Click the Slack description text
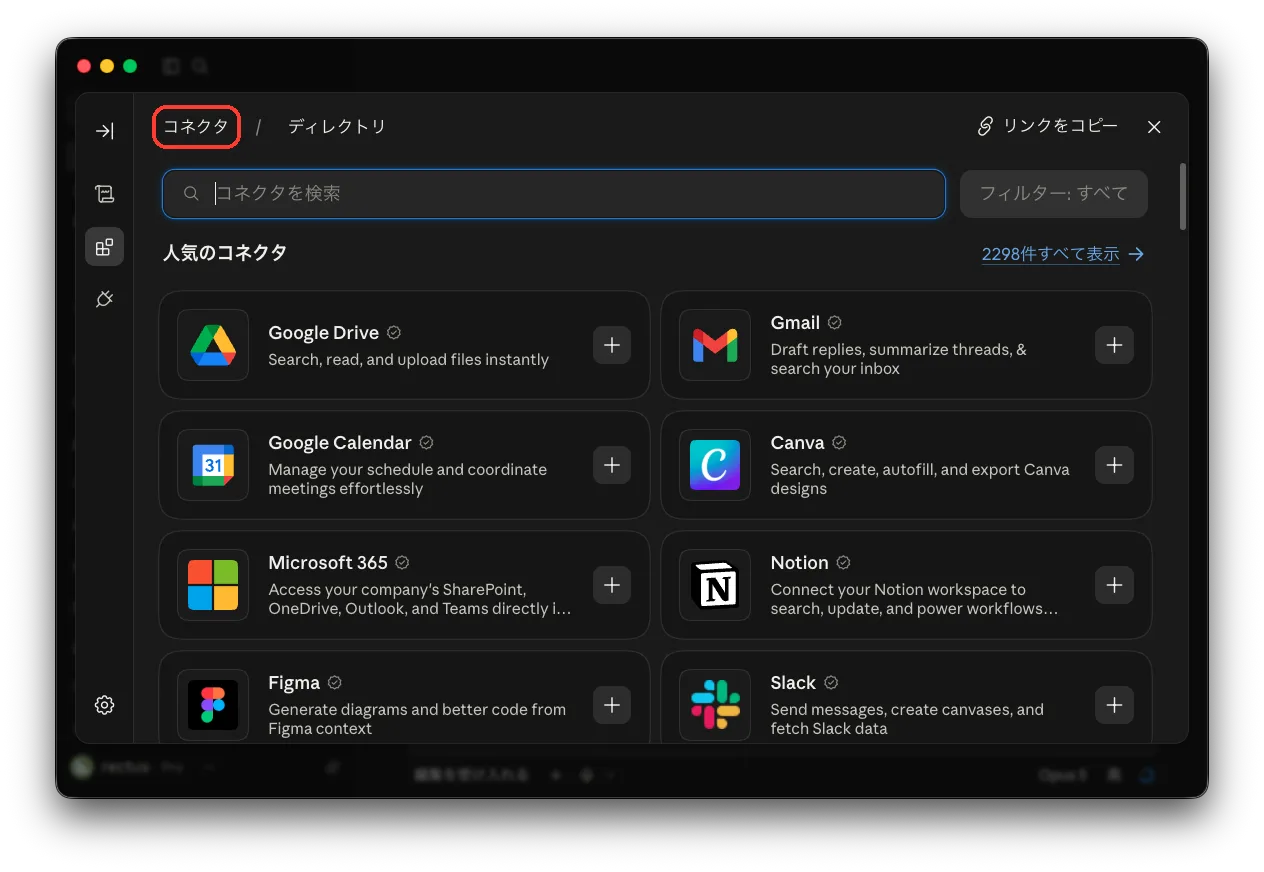The image size is (1264, 872). tap(907, 719)
